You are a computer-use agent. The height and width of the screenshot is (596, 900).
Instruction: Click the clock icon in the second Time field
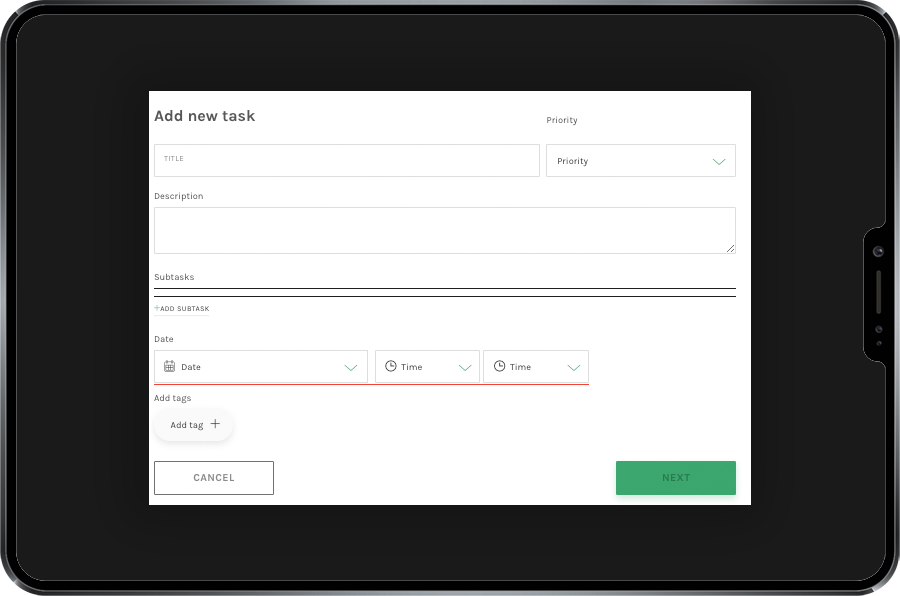point(499,367)
